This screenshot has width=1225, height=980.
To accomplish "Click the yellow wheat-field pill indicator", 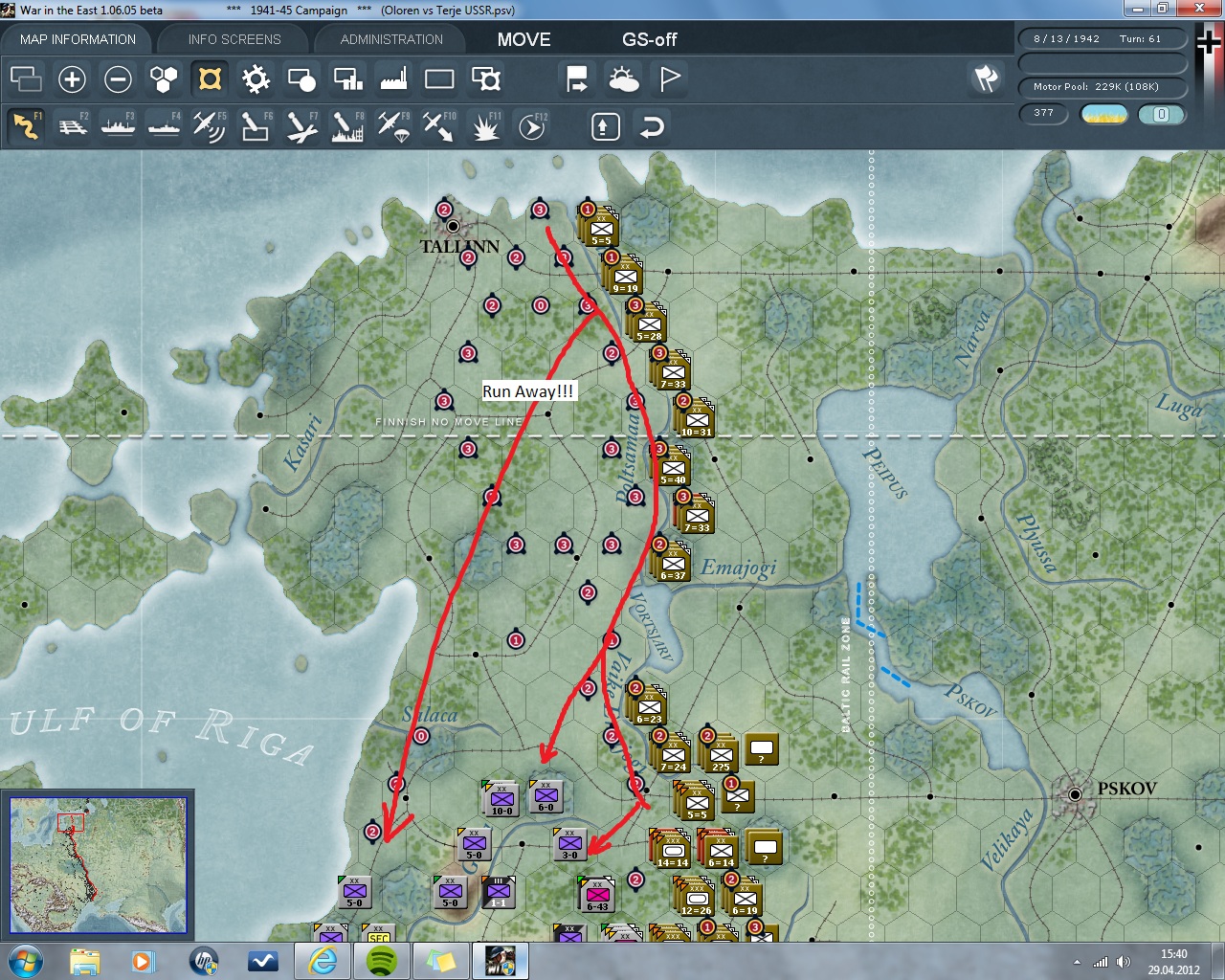I will coord(1103,114).
